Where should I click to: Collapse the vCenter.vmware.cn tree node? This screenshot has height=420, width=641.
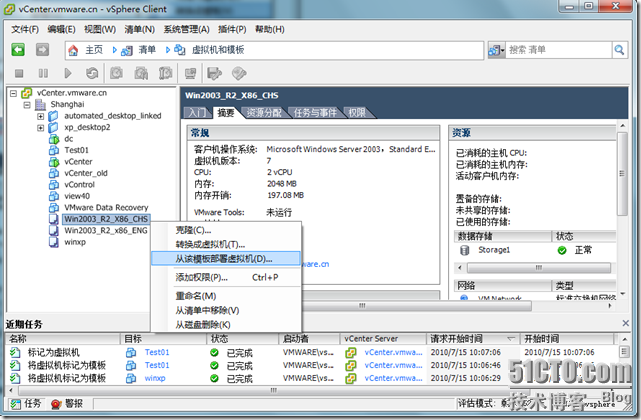point(13,93)
